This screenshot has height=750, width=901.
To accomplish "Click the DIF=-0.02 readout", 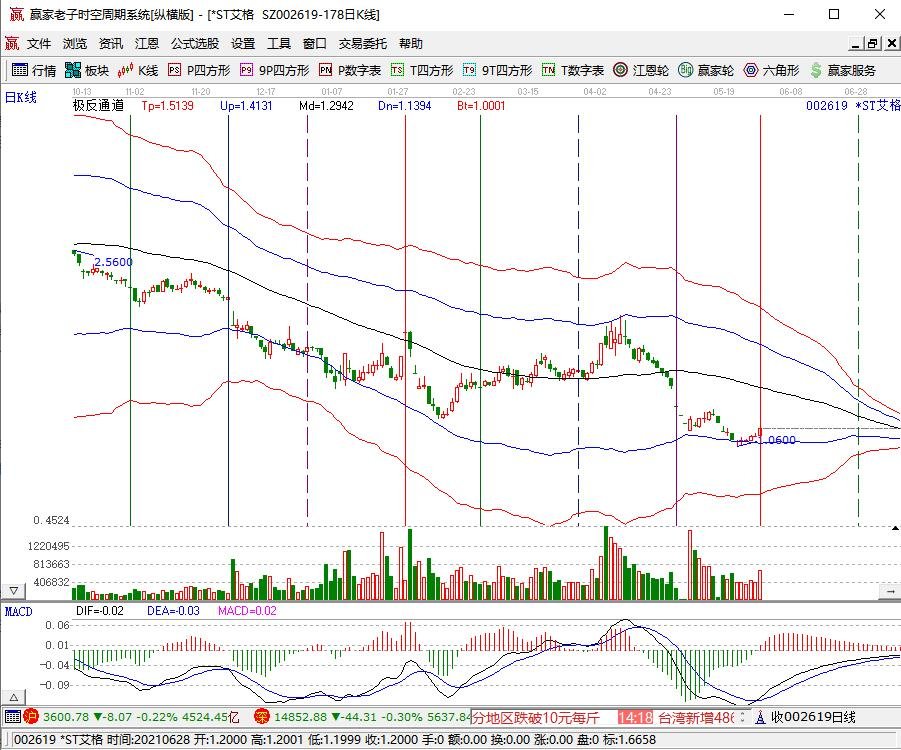I will [99, 610].
